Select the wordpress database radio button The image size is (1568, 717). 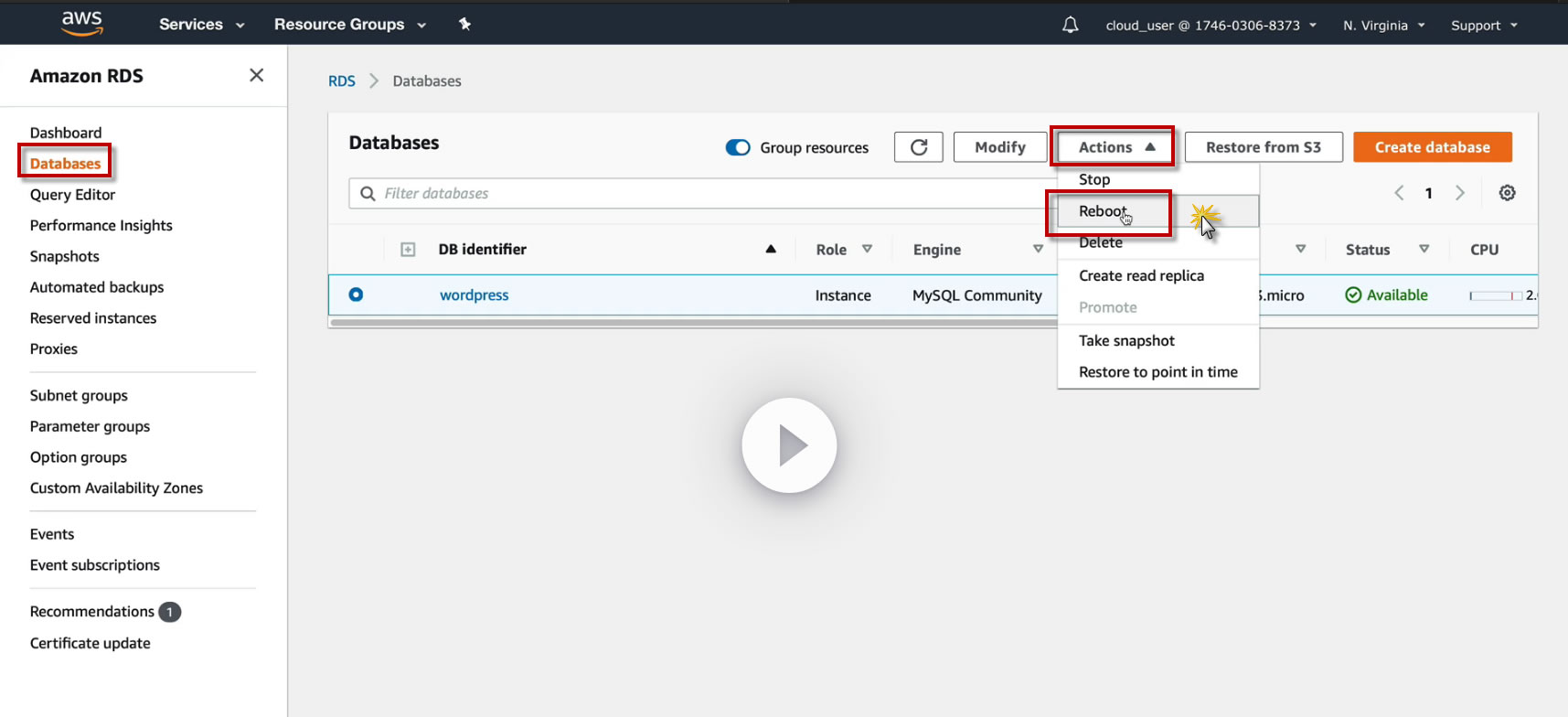tap(356, 294)
